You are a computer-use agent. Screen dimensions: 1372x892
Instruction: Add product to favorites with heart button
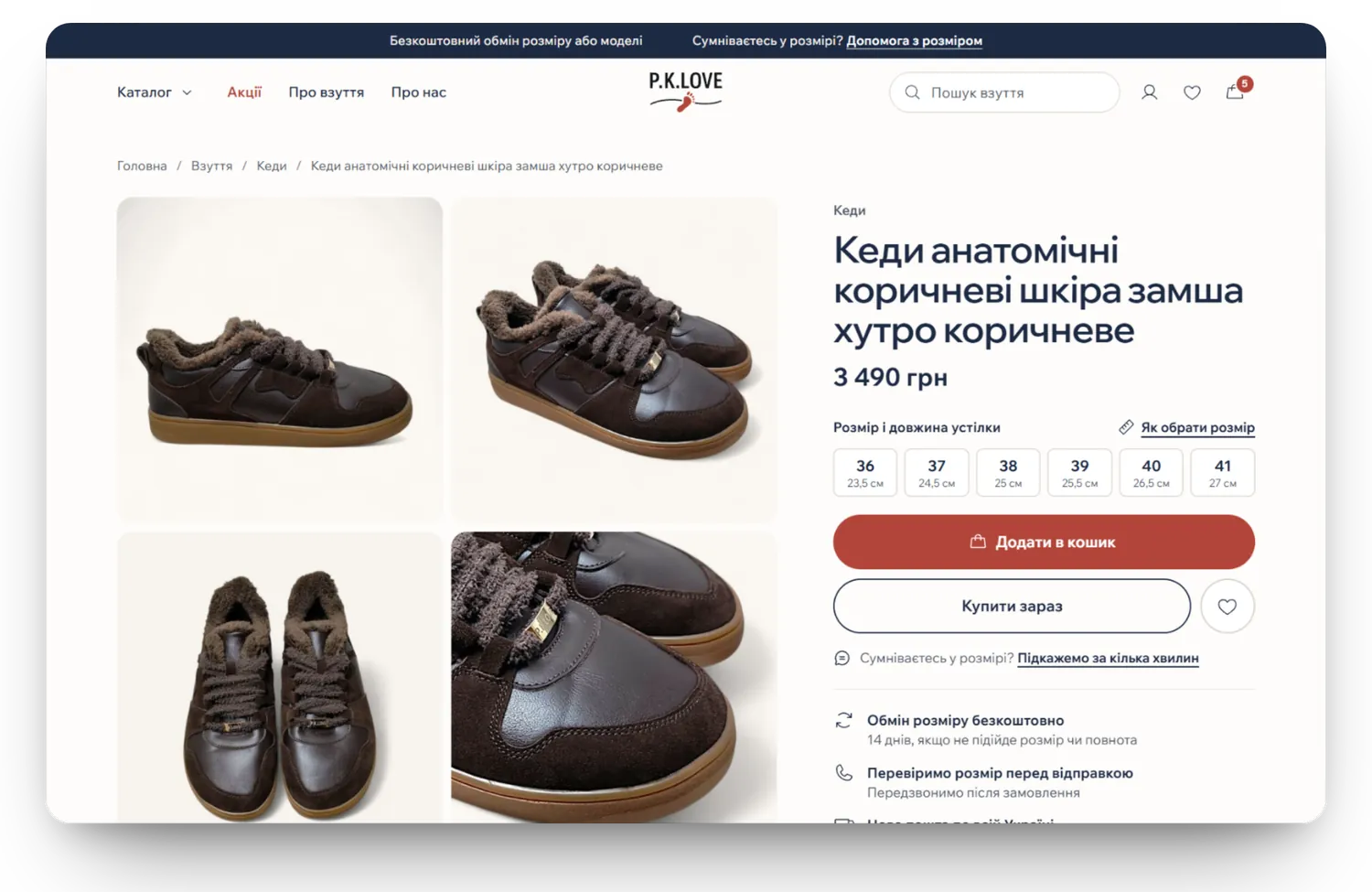click(1227, 606)
